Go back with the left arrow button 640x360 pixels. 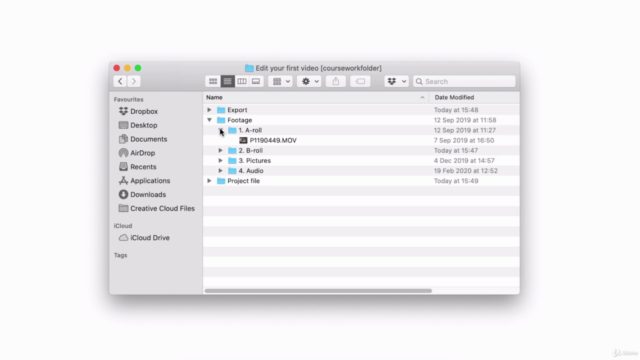pos(120,81)
